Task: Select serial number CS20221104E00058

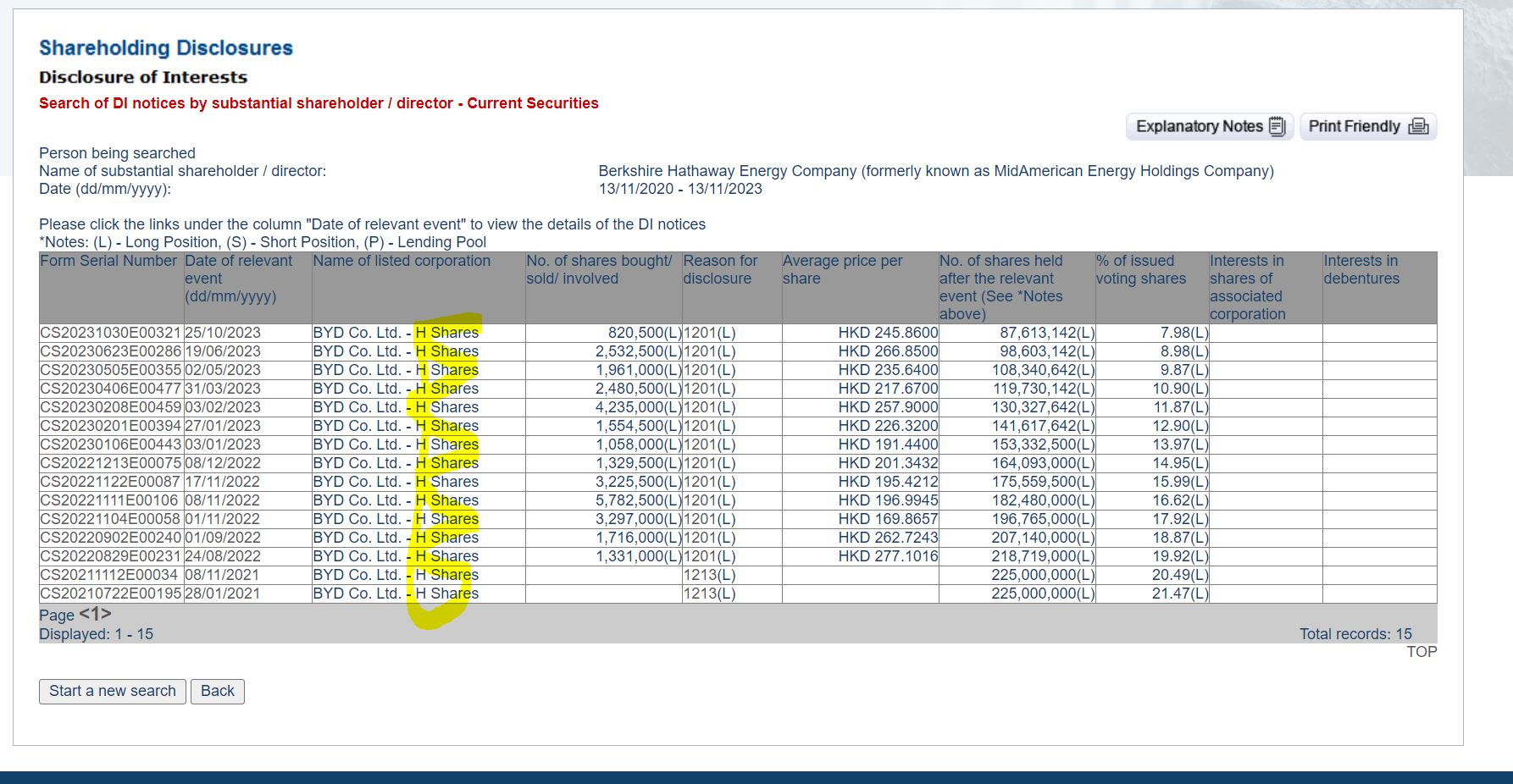Action: (x=111, y=519)
